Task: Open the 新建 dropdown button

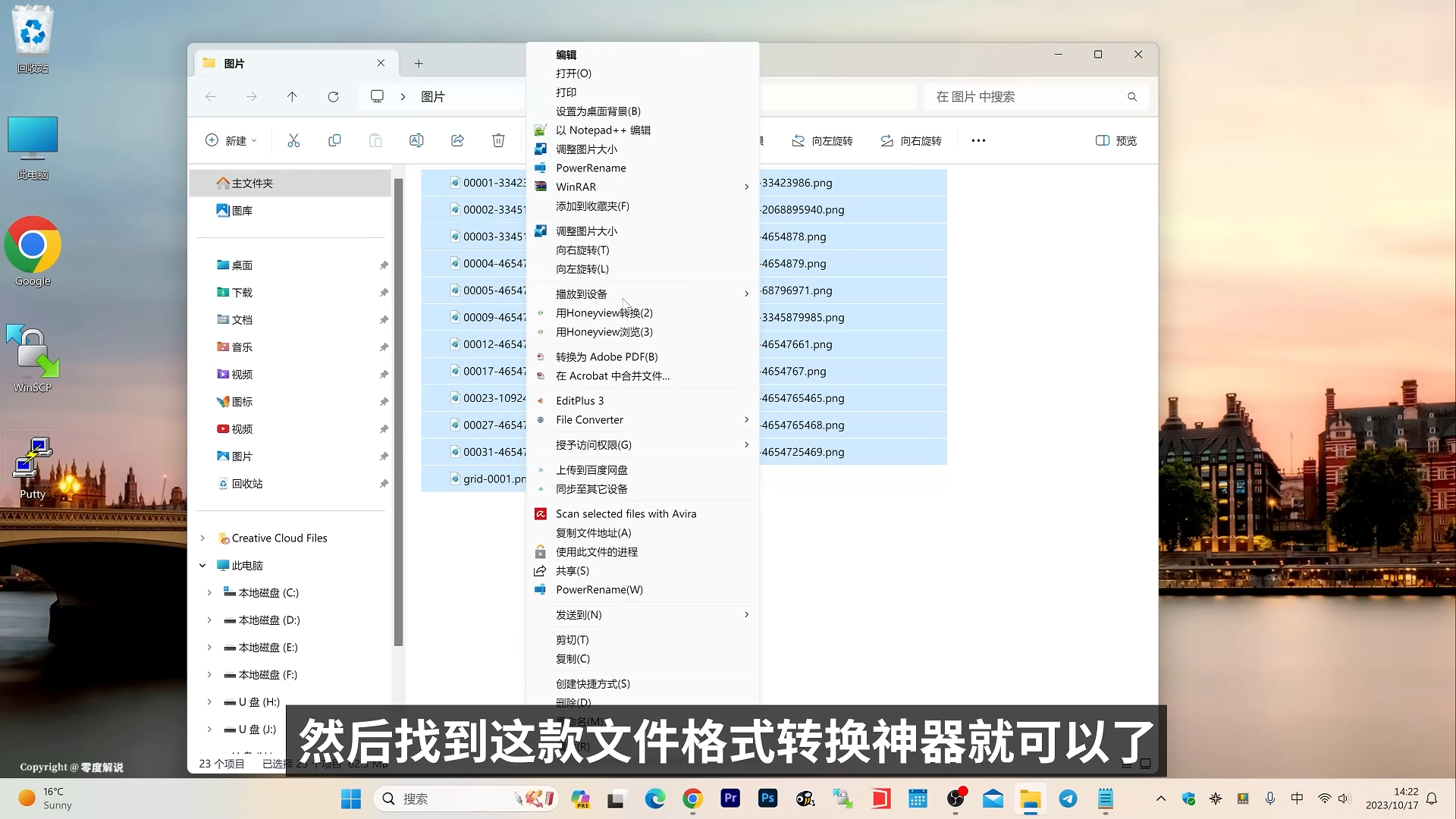Action: pyautogui.click(x=231, y=140)
